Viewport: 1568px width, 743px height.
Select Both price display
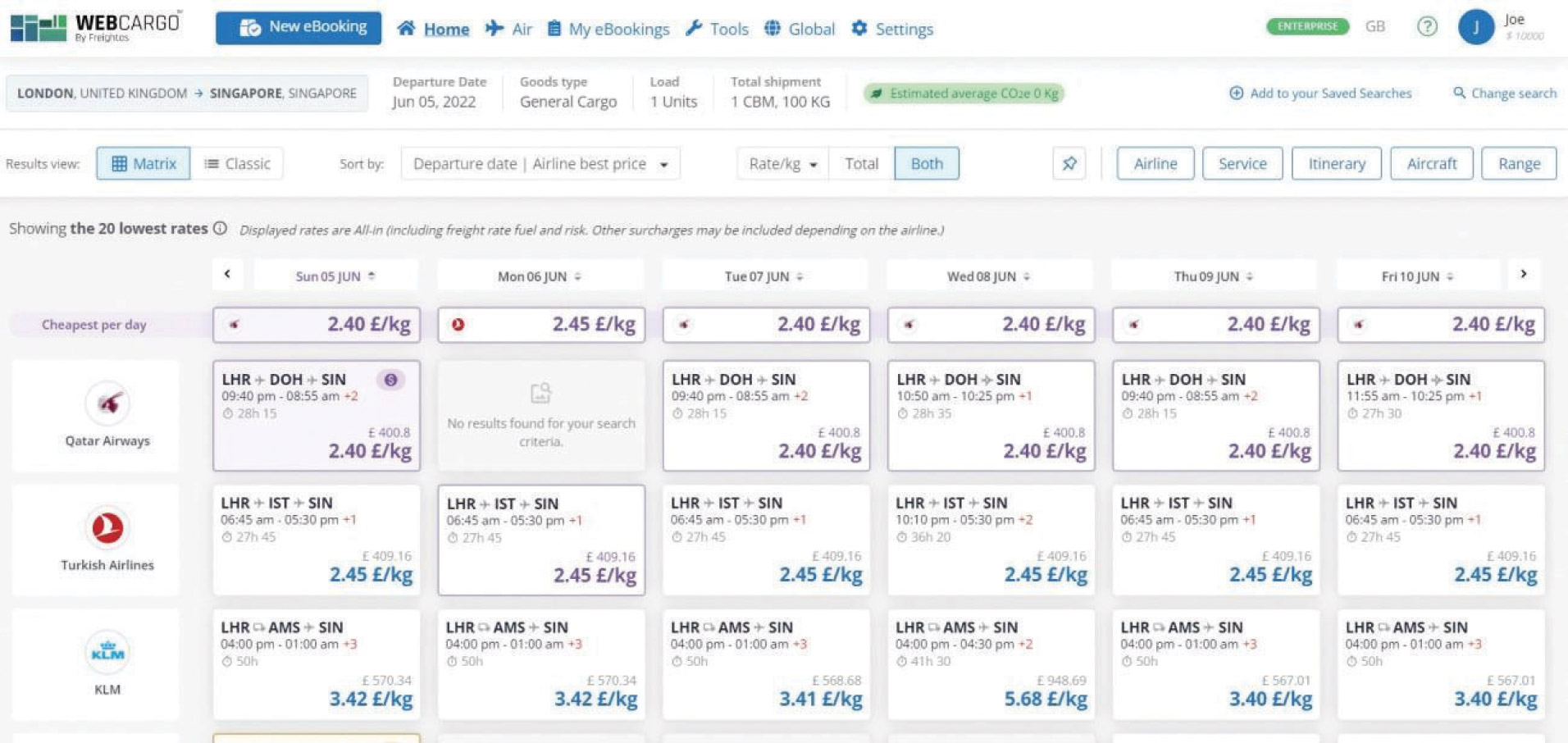pyautogui.click(x=927, y=163)
